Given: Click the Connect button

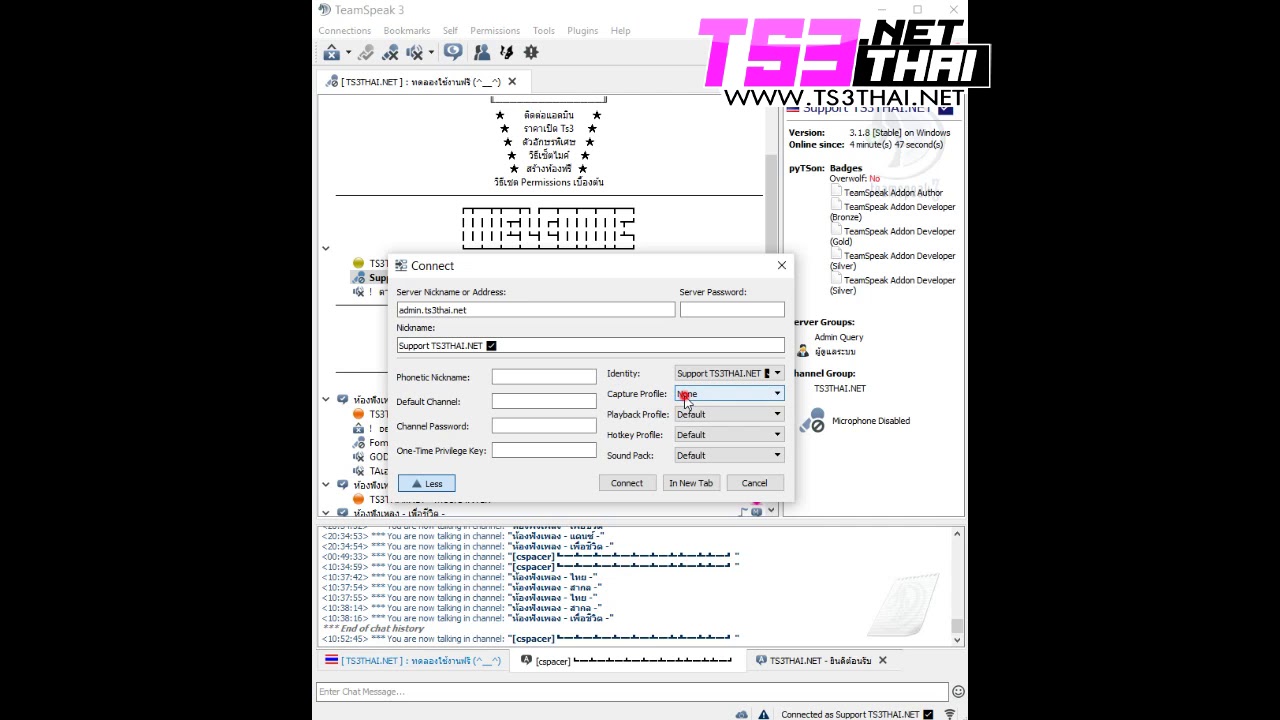Looking at the screenshot, I should (x=627, y=483).
